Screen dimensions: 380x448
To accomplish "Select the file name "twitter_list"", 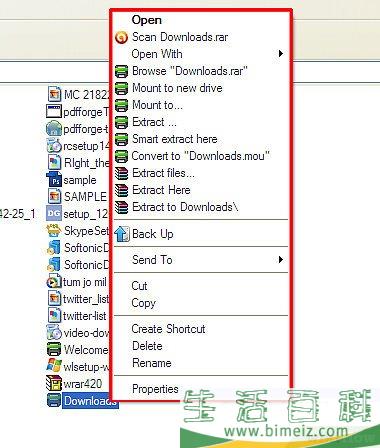I will pos(86,299).
